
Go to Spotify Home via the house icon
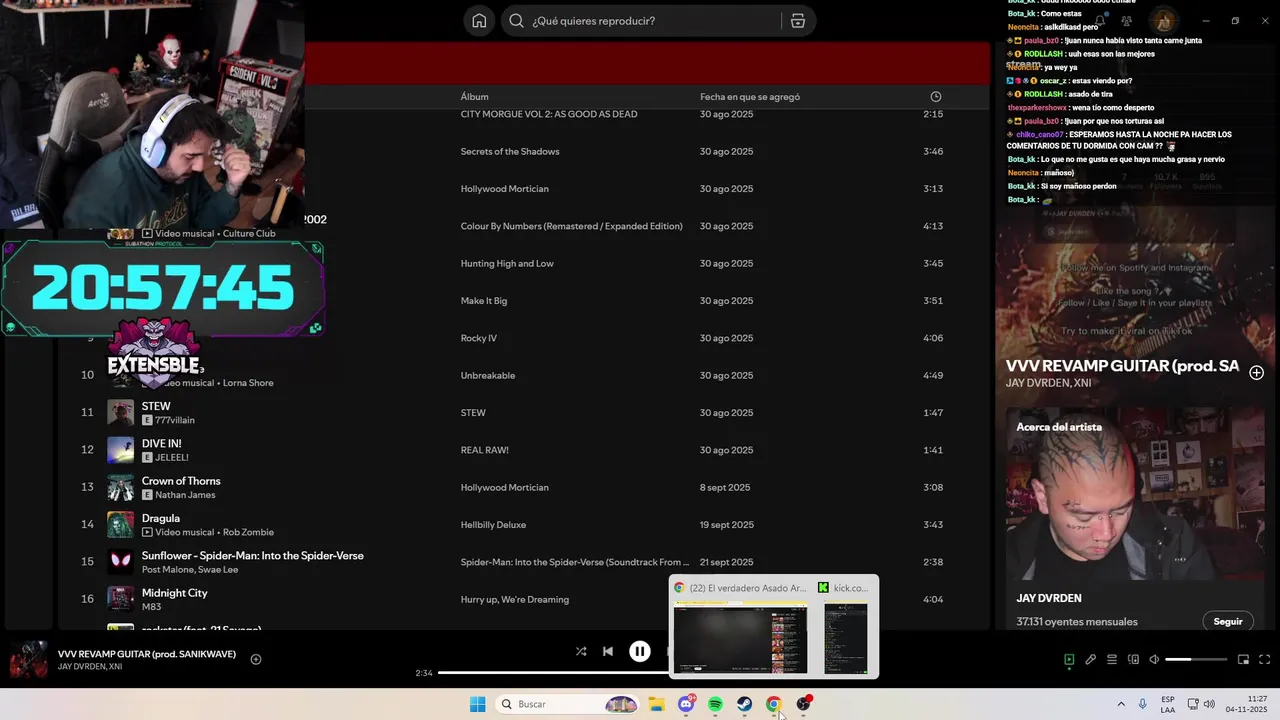pyautogui.click(x=479, y=21)
